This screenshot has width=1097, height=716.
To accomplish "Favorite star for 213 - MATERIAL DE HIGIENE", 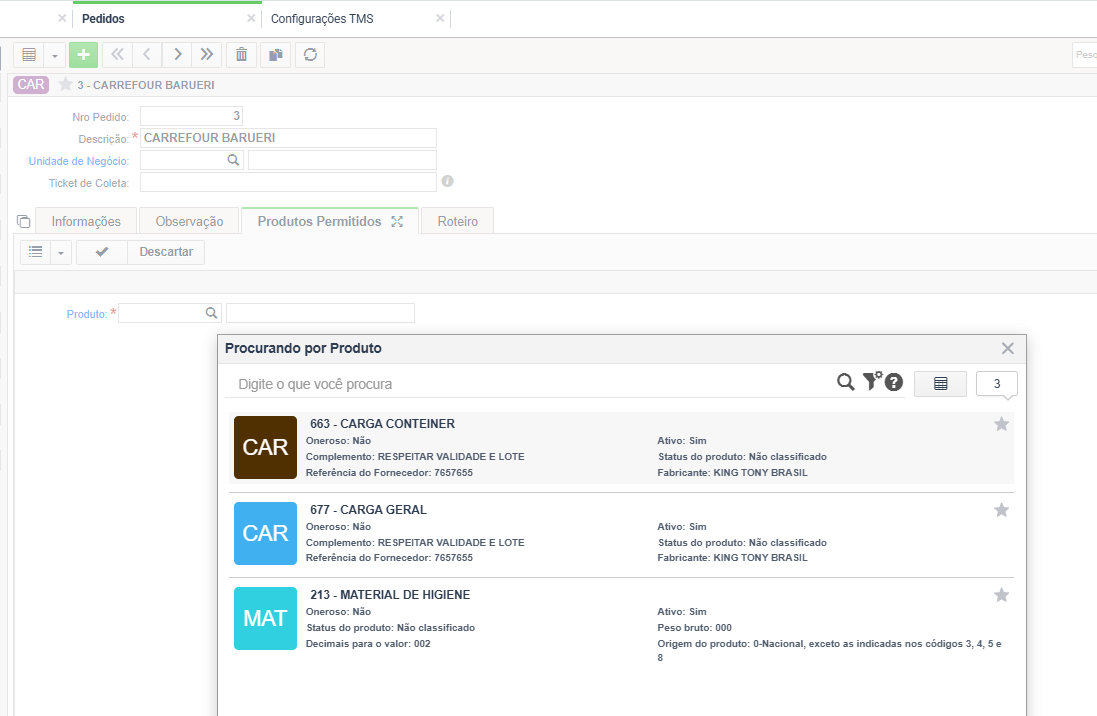I will [x=1001, y=595].
